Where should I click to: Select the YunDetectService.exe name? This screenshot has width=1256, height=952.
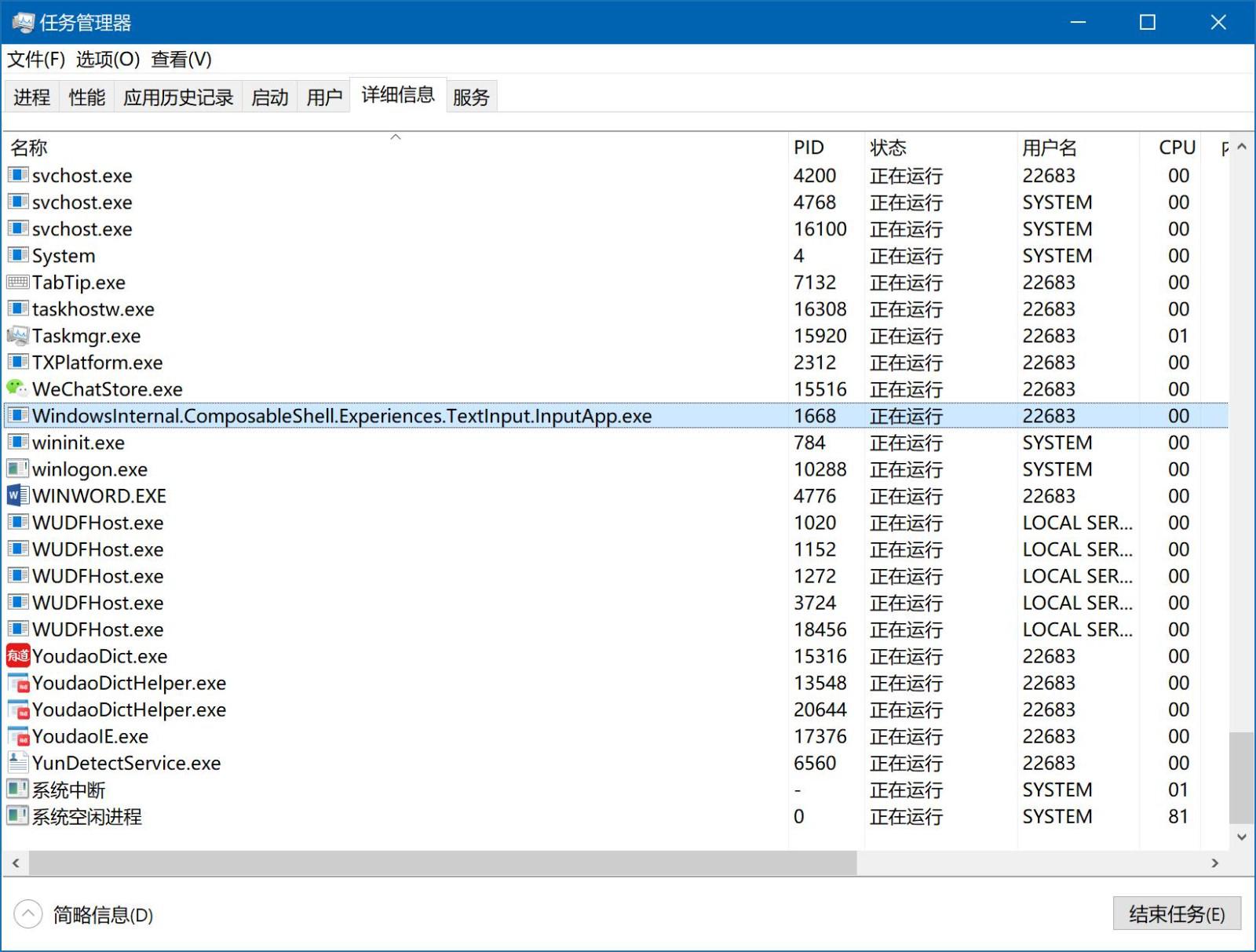click(x=126, y=763)
